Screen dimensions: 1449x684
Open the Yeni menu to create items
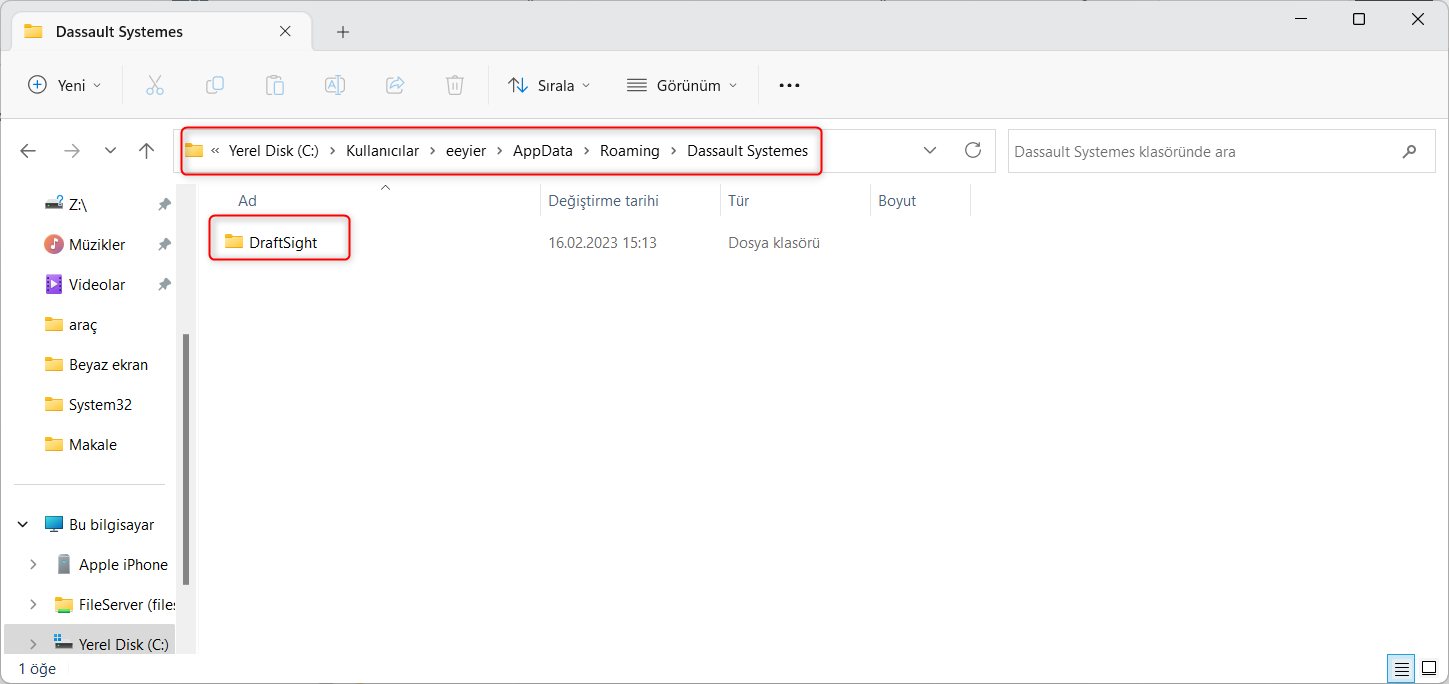pyautogui.click(x=64, y=85)
